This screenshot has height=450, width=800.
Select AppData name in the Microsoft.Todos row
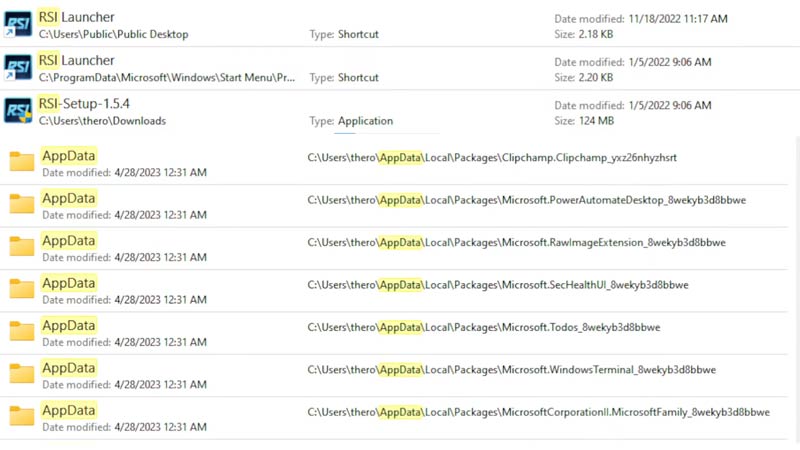click(69, 325)
